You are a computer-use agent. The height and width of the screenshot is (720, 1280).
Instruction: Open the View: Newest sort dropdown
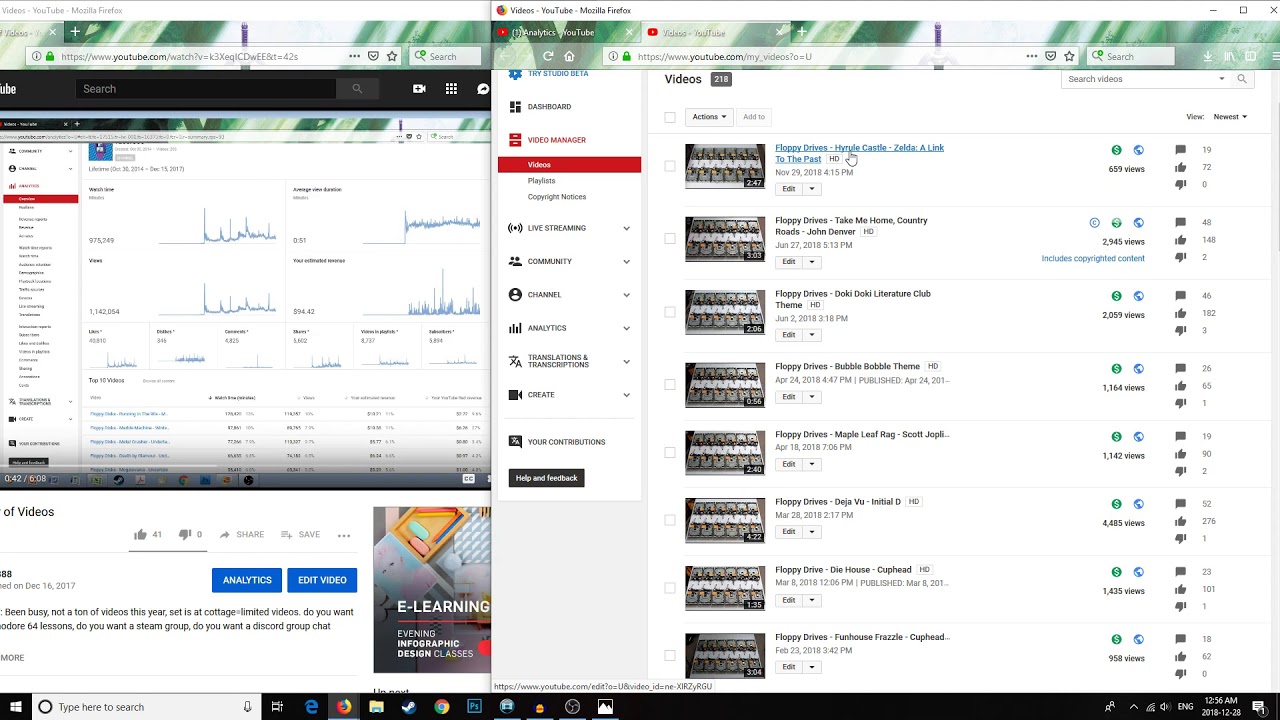[1230, 117]
